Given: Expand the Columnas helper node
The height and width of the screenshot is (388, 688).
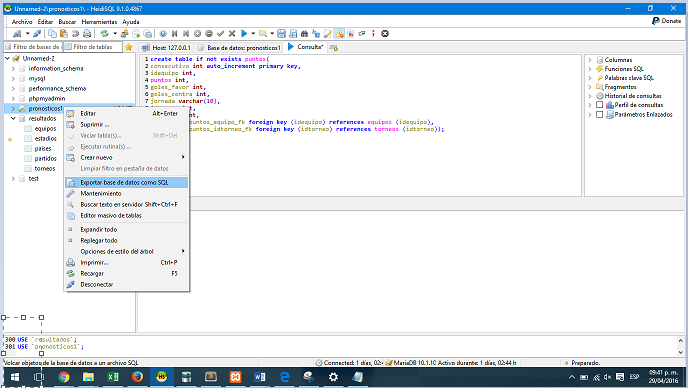Looking at the screenshot, I should click(x=590, y=60).
